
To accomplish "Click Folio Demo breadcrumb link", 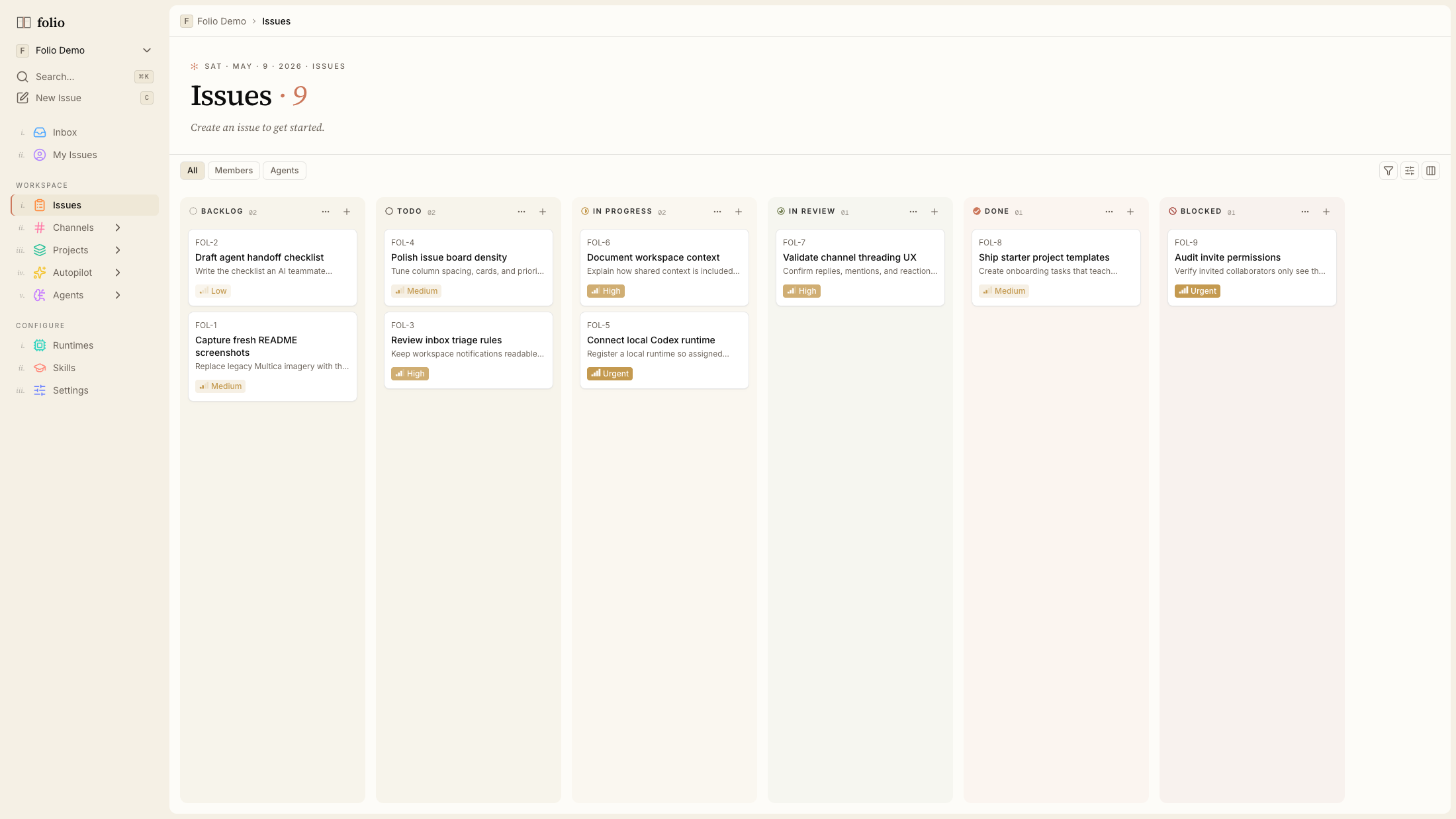I will 222,21.
